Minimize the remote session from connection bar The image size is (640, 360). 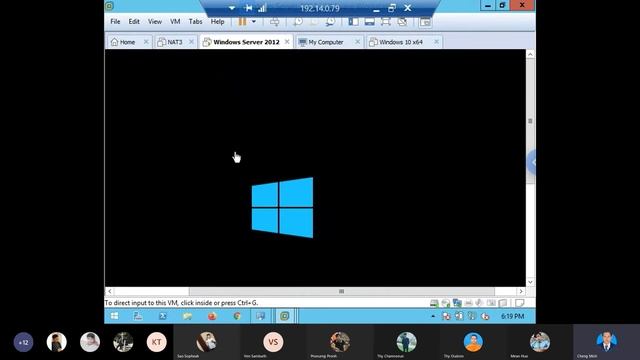pyautogui.click(x=376, y=9)
